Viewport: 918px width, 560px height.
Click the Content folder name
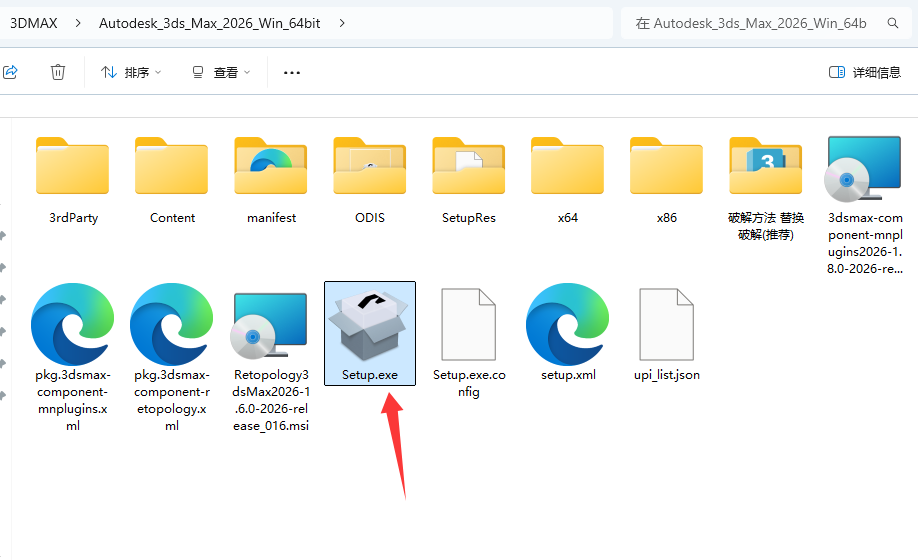tap(172, 218)
